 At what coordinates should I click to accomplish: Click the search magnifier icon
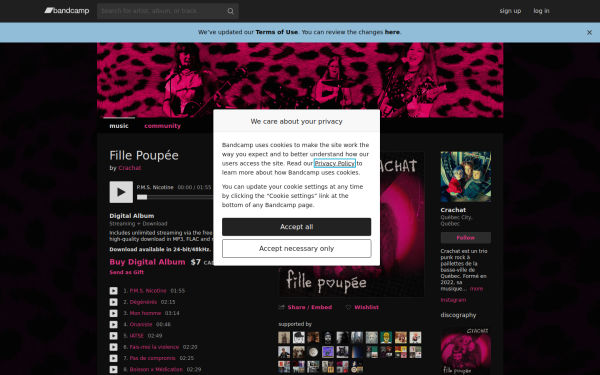pos(230,11)
